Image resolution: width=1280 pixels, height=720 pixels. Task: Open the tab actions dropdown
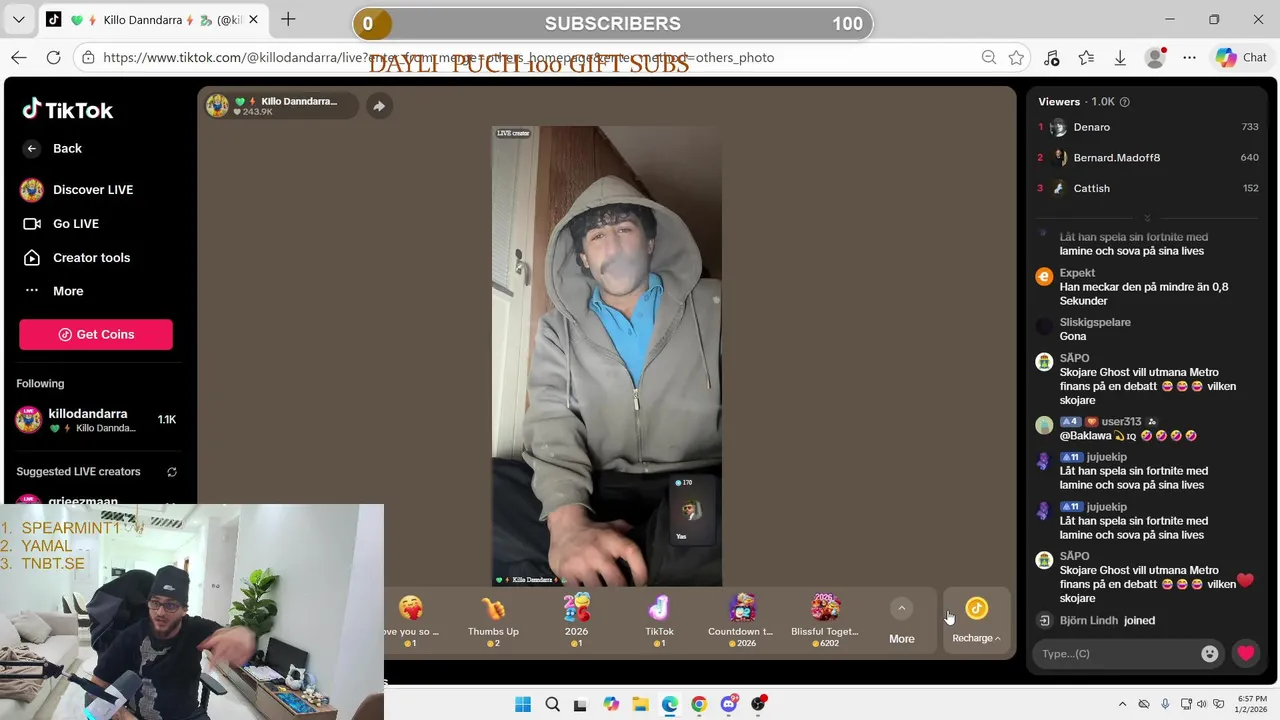[20, 19]
